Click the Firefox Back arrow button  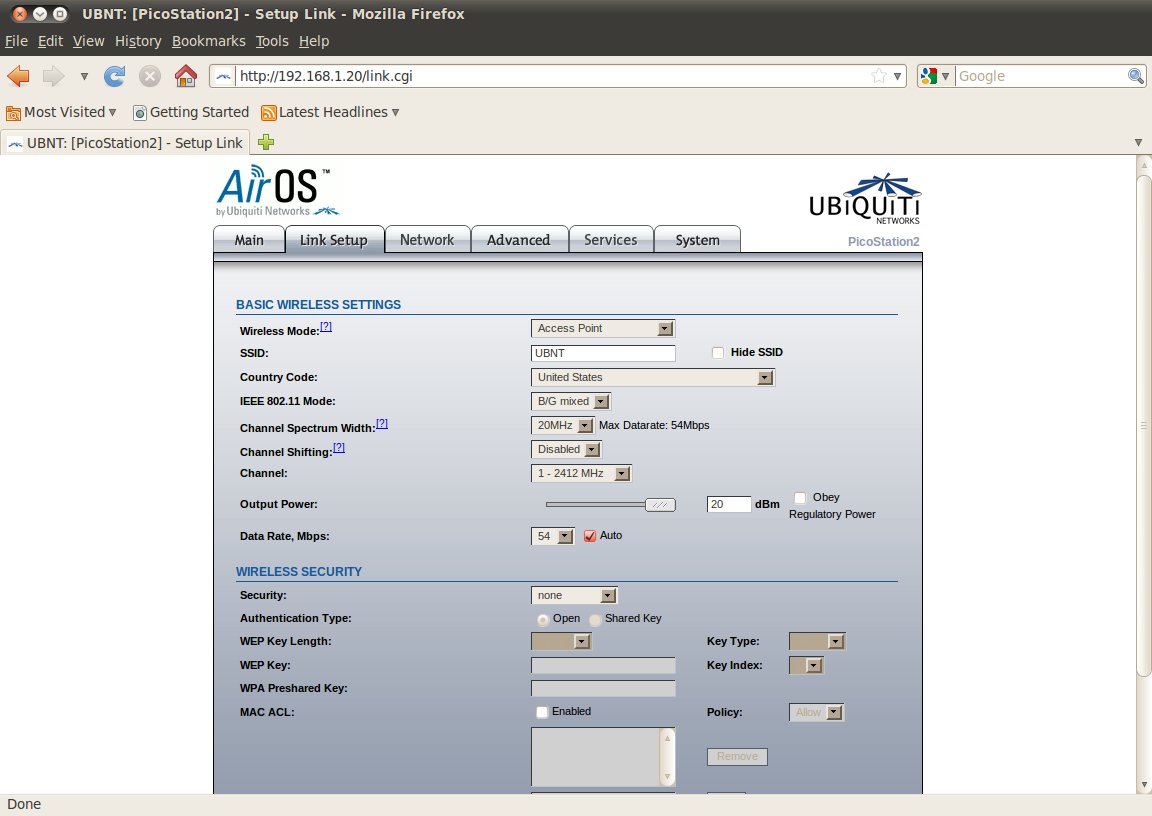point(18,76)
